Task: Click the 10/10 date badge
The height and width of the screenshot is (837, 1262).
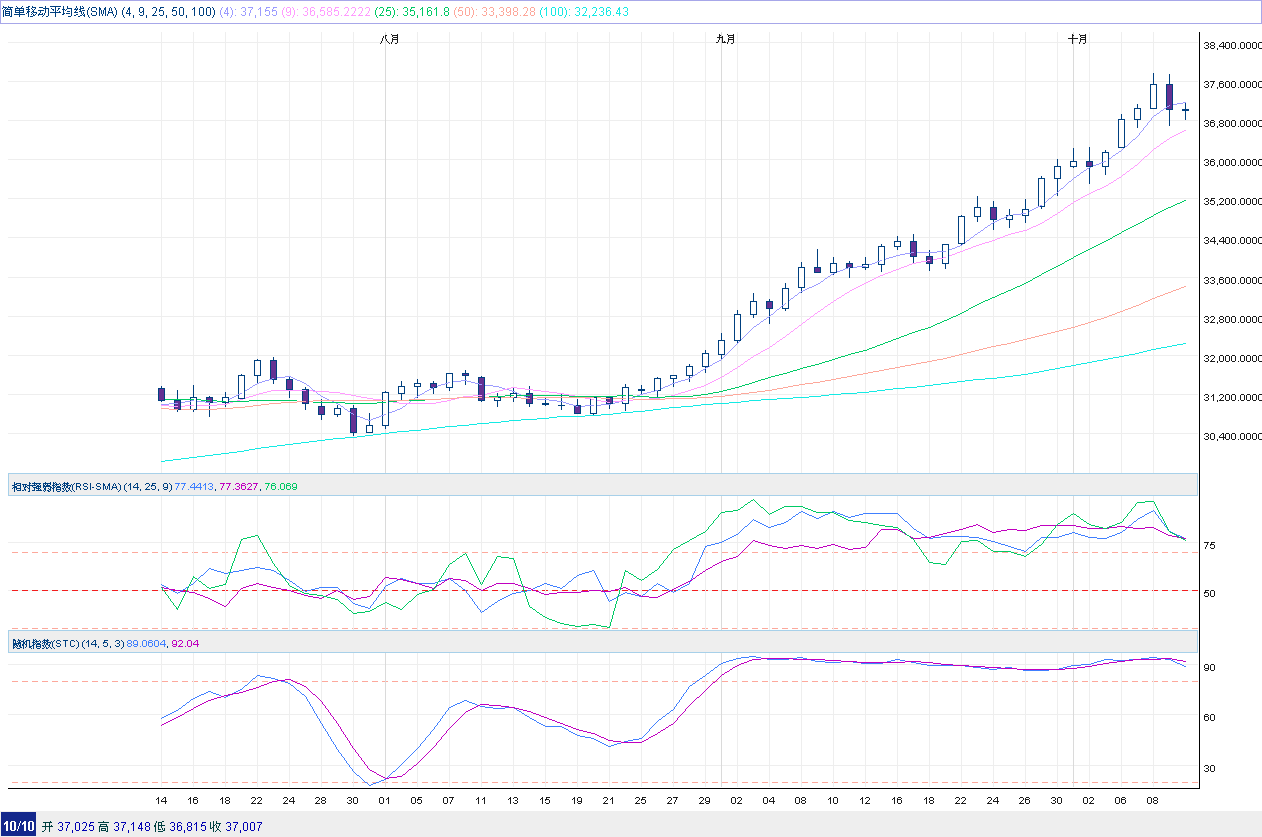Action: coord(18,826)
